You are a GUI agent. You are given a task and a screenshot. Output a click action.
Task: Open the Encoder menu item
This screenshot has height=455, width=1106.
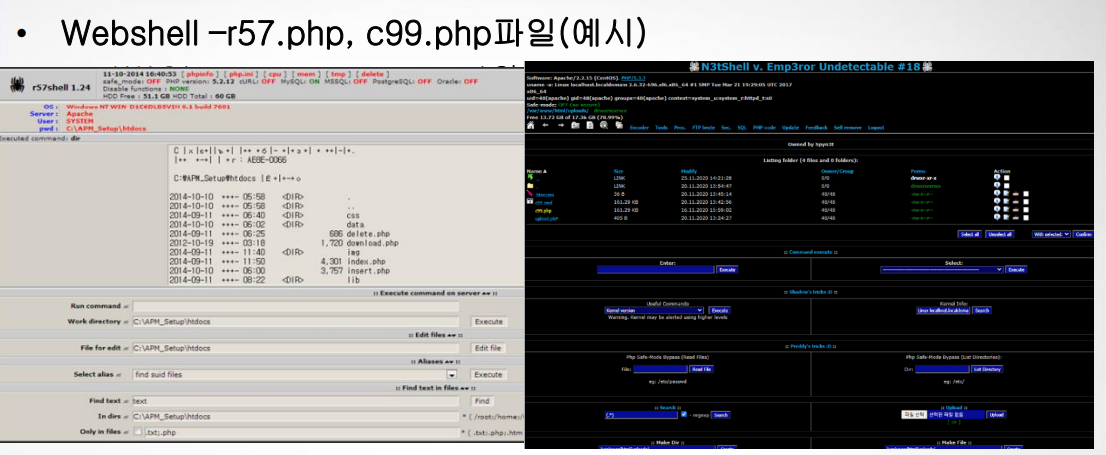pyautogui.click(x=639, y=128)
